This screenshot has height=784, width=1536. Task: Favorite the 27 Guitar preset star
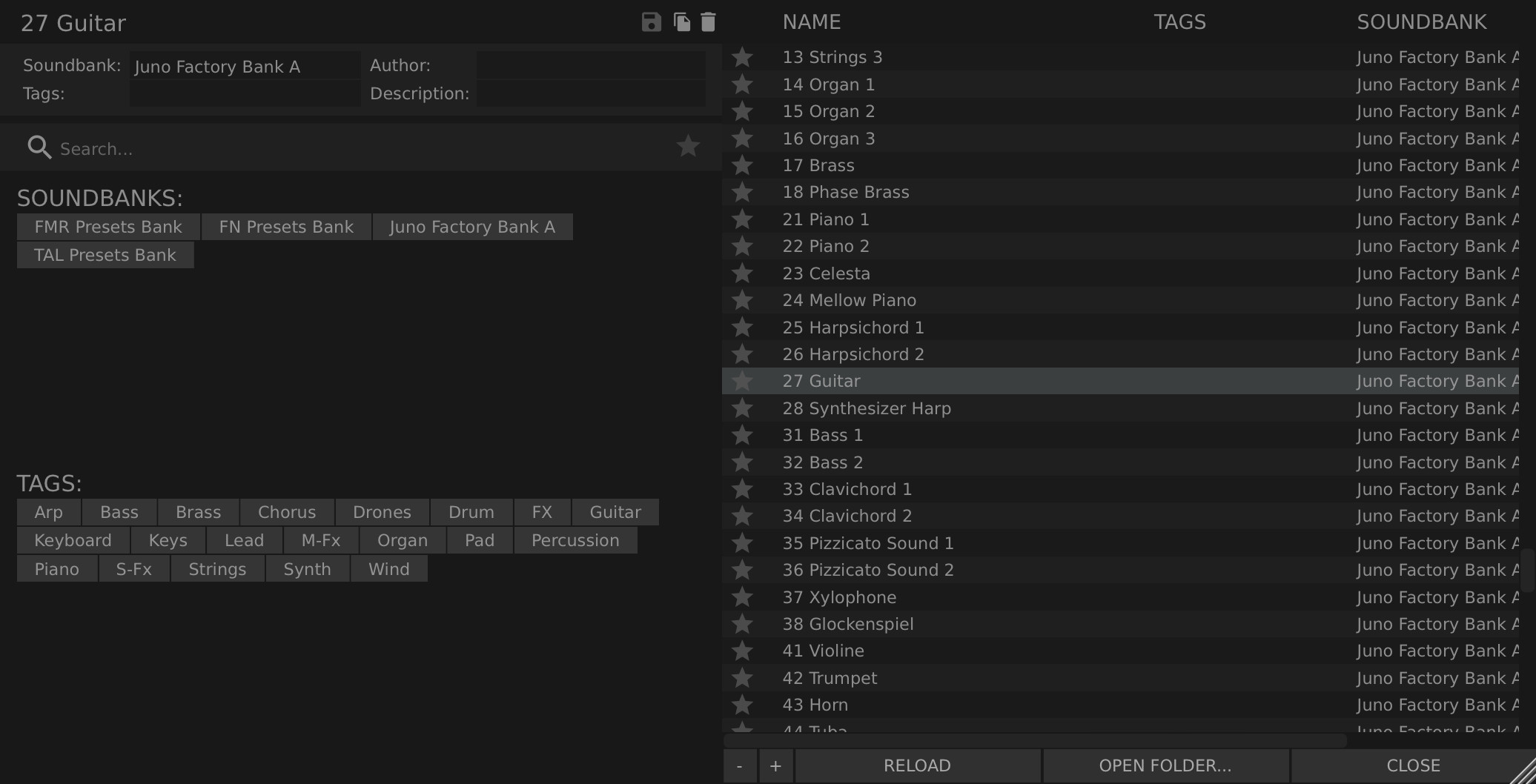pos(742,381)
